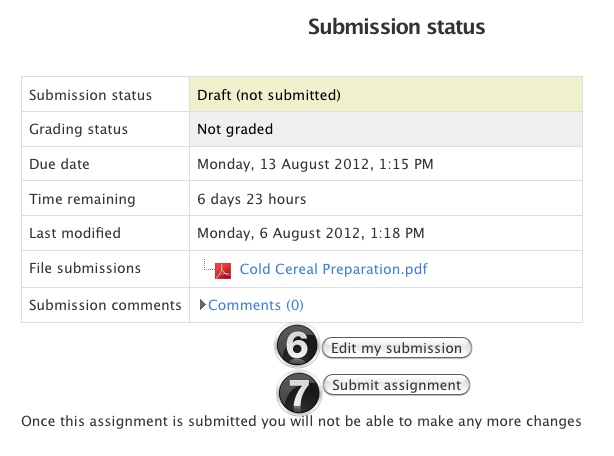
Task: Select the Draft (not submitted) status cell
Action: (386, 94)
